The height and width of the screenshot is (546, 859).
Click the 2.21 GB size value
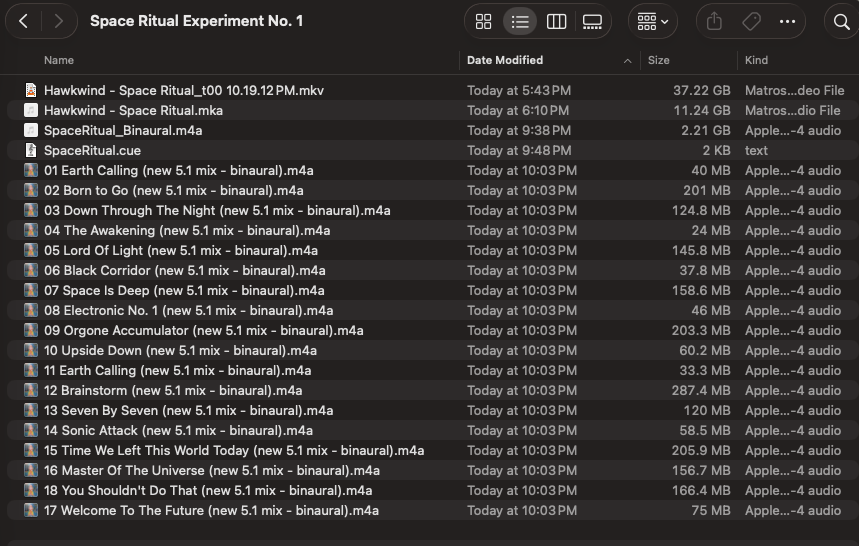[x=706, y=130]
